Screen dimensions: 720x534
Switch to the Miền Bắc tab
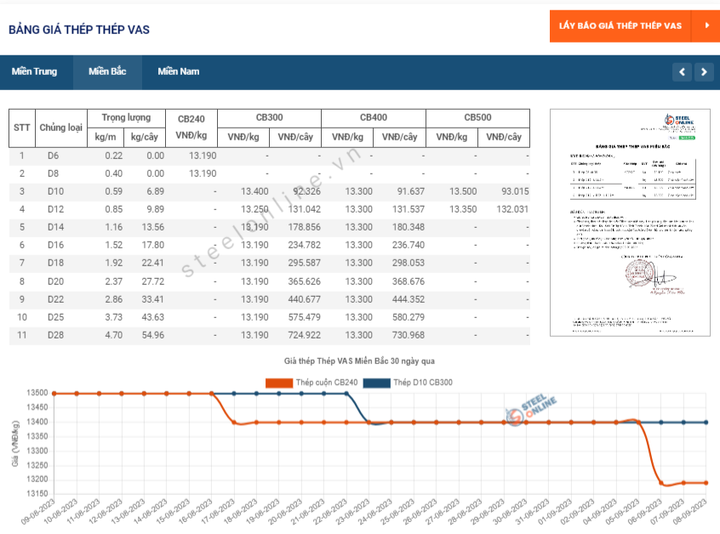[x=107, y=72]
